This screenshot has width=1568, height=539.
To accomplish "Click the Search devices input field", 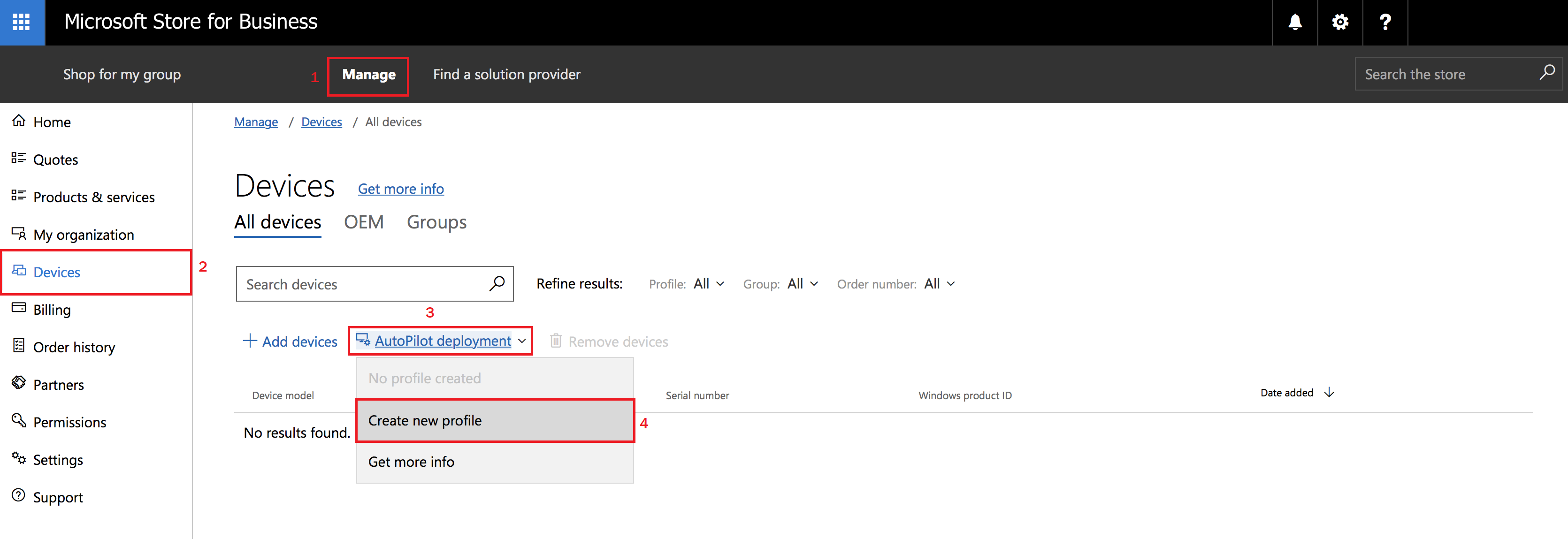I will pyautogui.click(x=361, y=284).
